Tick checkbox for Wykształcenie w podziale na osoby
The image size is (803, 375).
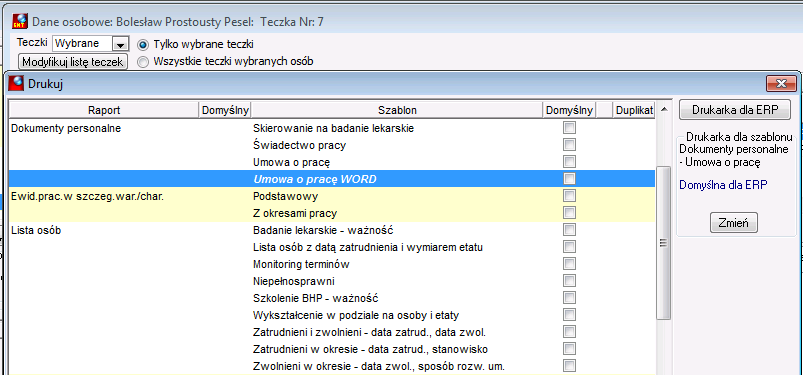(569, 315)
